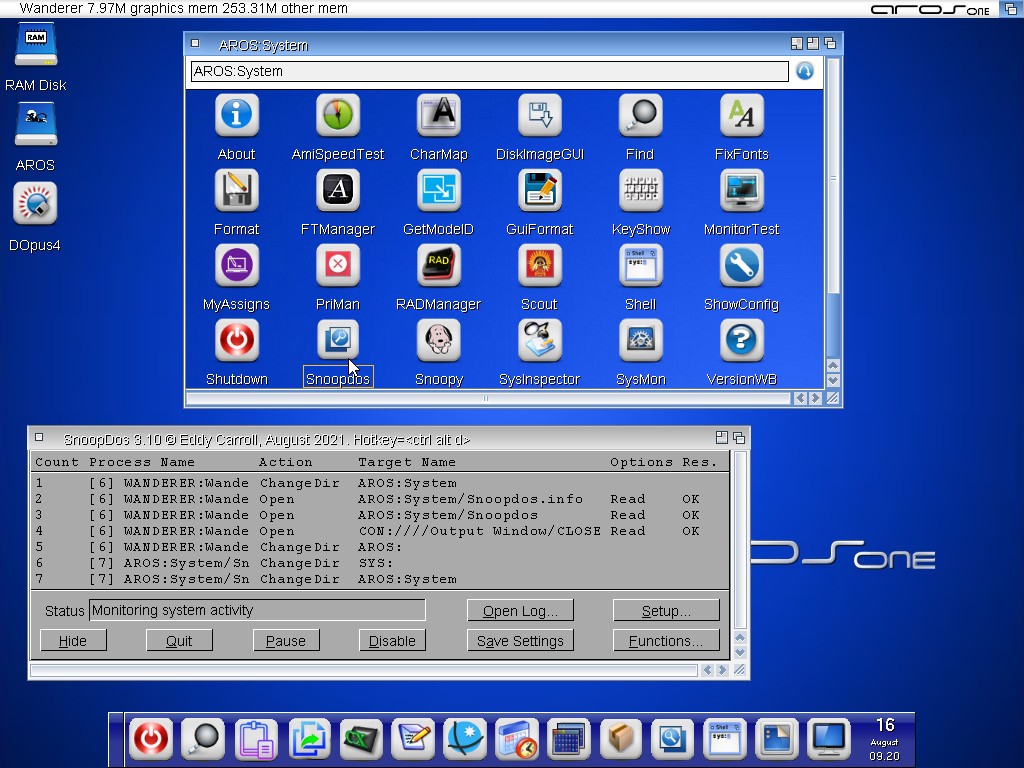Screen dimensions: 1024x768
Task: Open the DOpus4 desktop icon
Action: [x=35, y=205]
